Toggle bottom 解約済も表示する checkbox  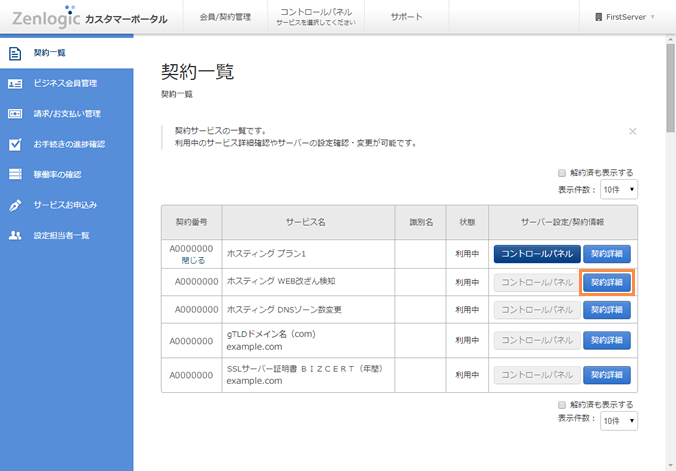(562, 405)
